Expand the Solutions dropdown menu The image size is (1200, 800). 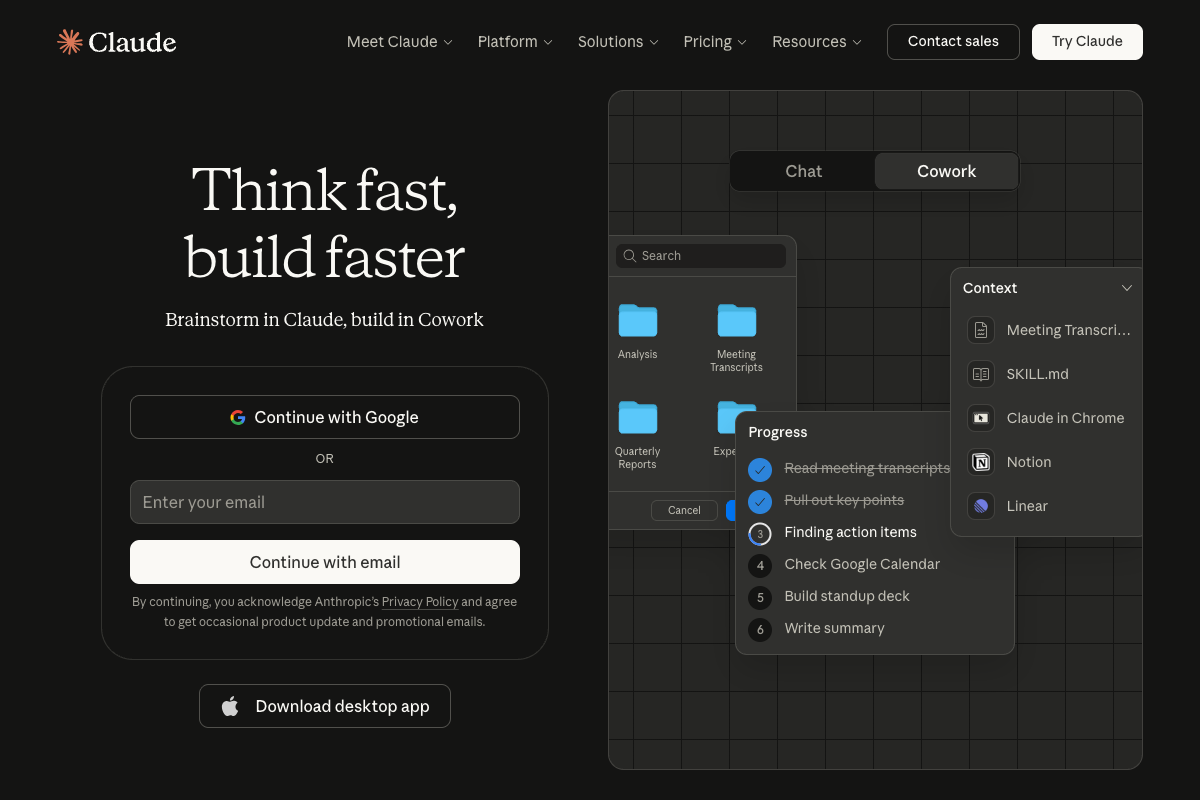pyautogui.click(x=618, y=42)
